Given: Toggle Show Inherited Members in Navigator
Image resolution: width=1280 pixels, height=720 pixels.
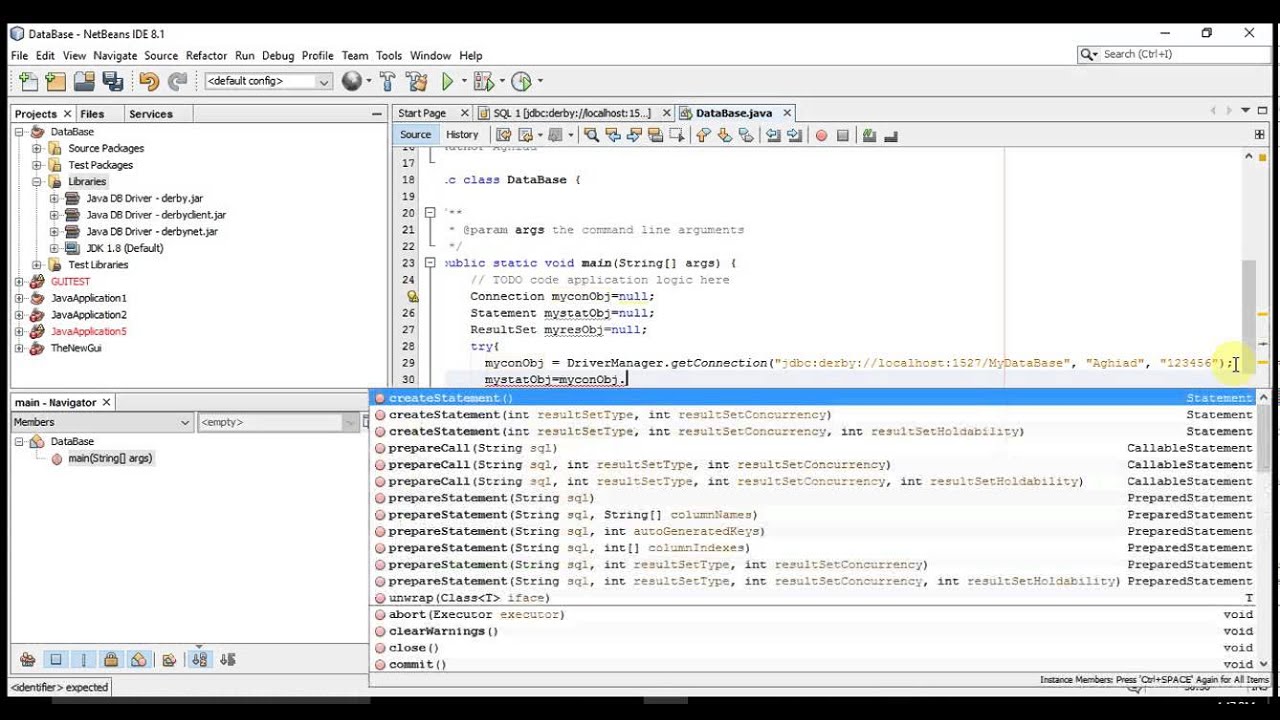Looking at the screenshot, I should (x=28, y=660).
